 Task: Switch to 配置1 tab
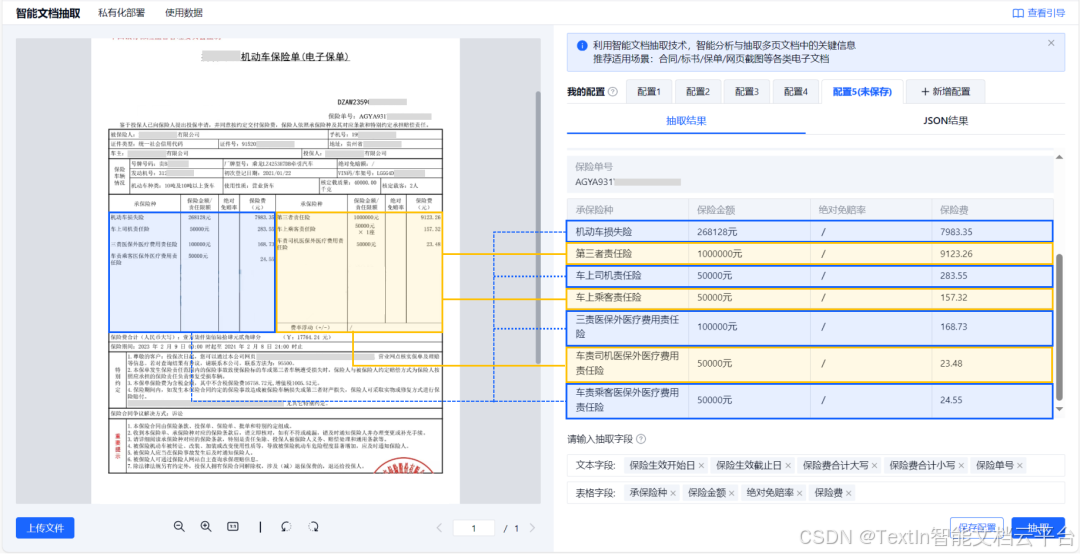point(649,92)
